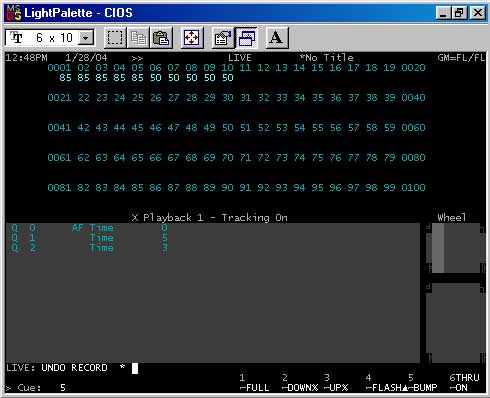Click channel number 0100

[413, 188]
